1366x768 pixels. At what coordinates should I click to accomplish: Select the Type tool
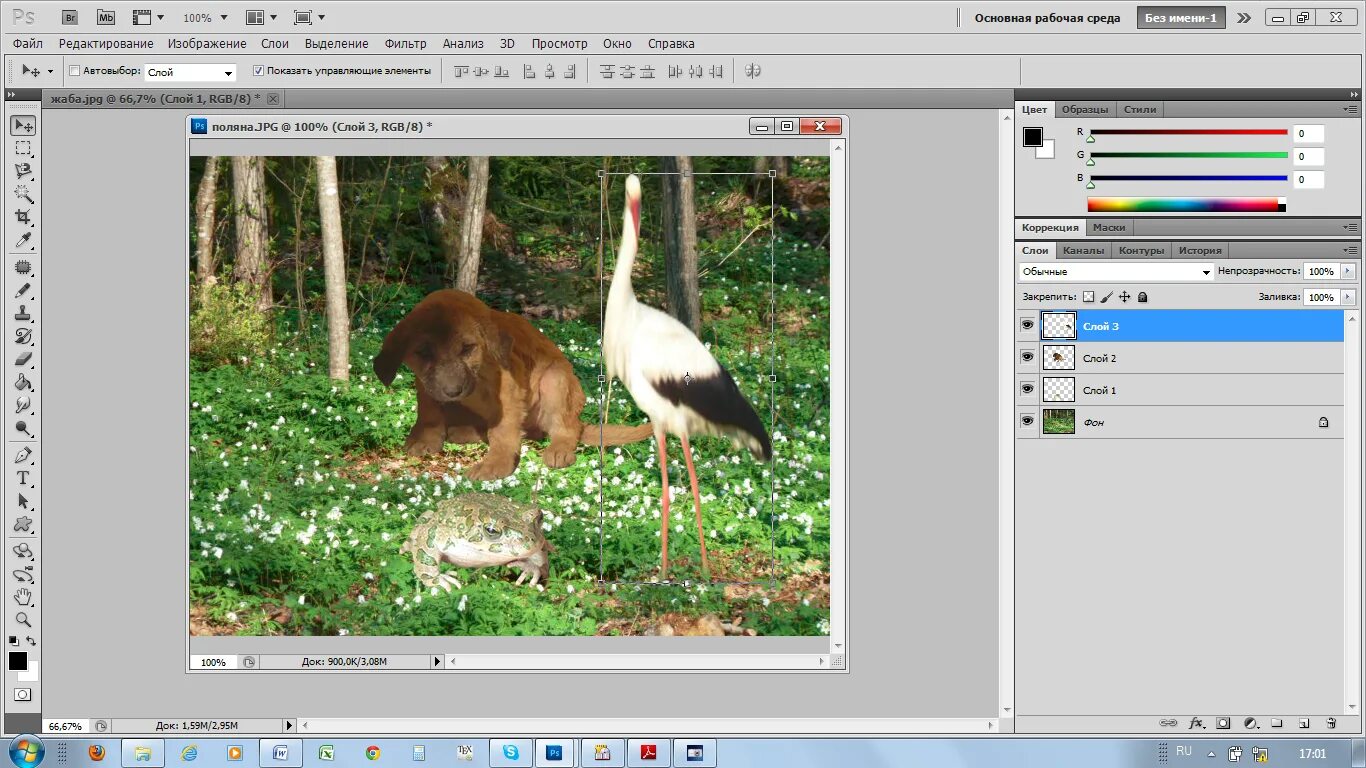click(x=25, y=478)
